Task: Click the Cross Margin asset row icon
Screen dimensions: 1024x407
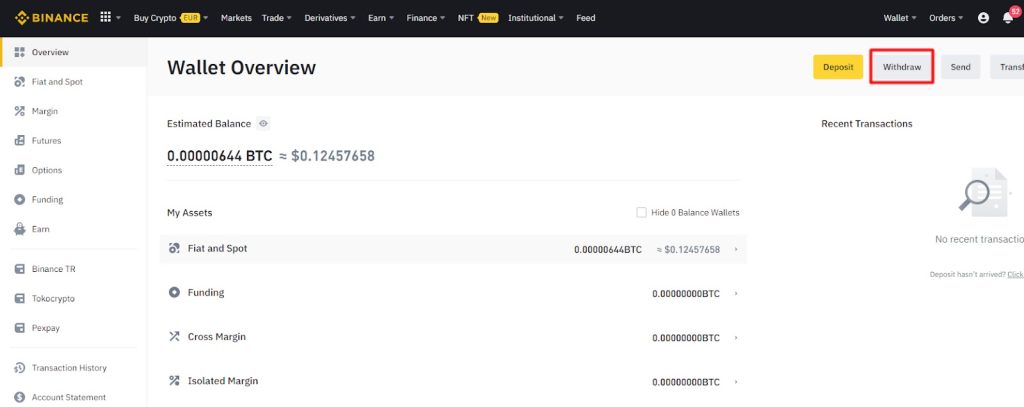Action: click(174, 336)
